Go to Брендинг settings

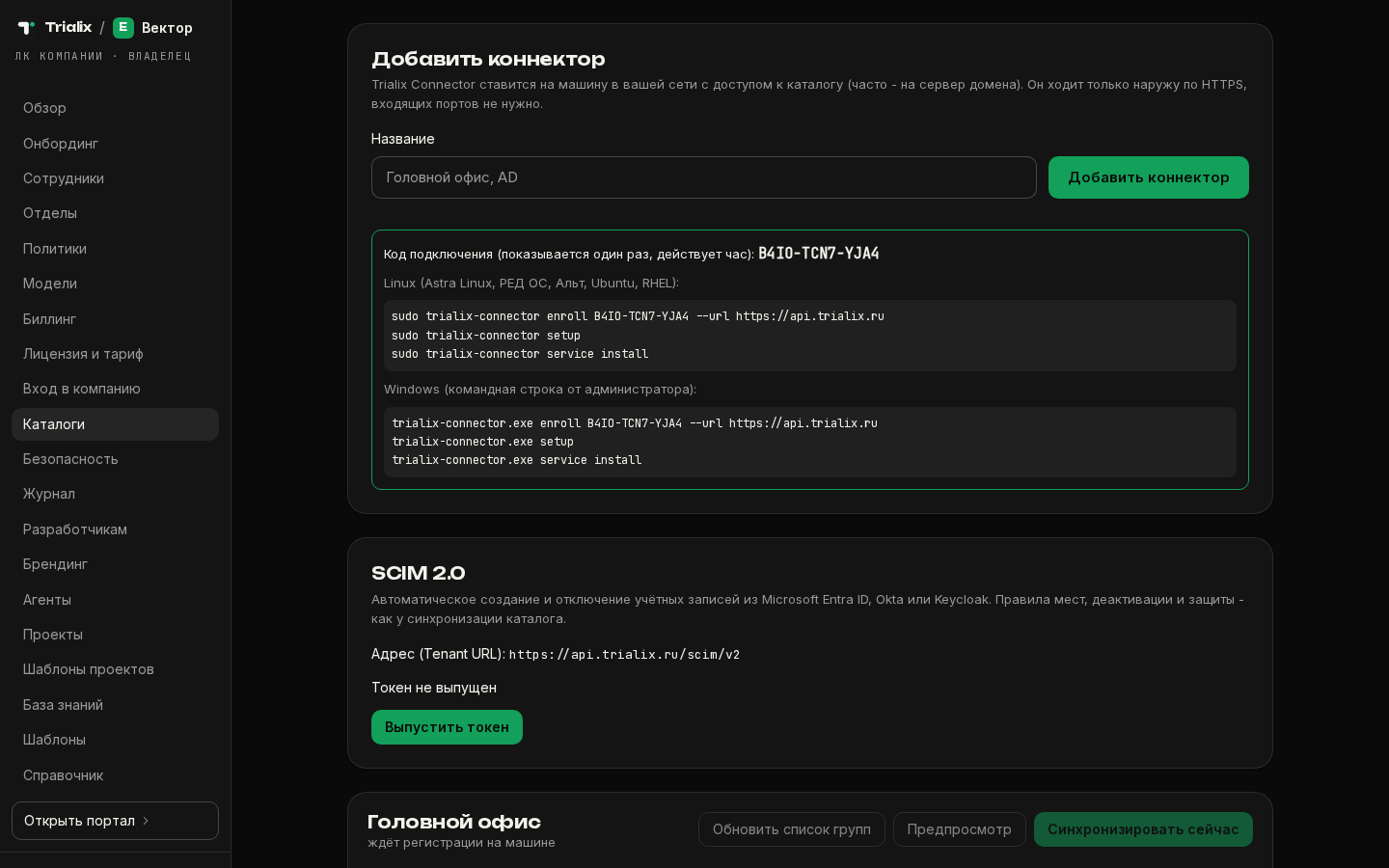pos(115,564)
